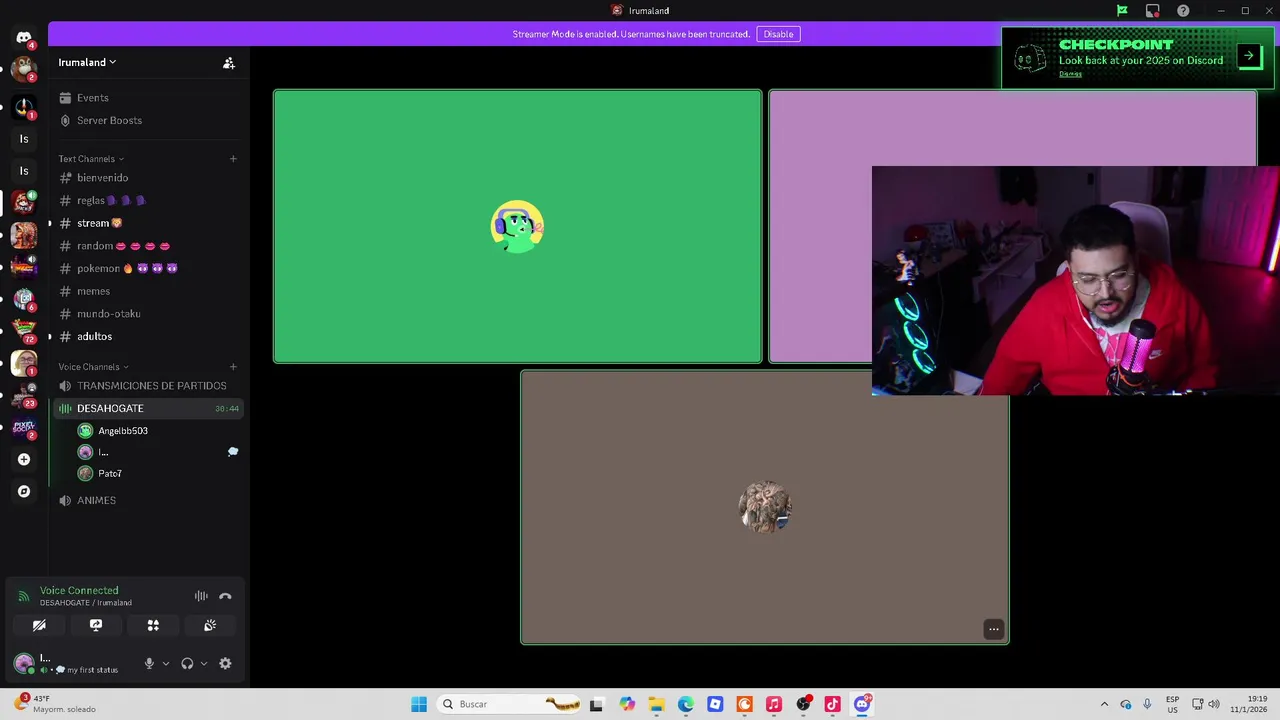Open server with 23 notification badge
This screenshot has height=720, width=1280.
(x=24, y=394)
